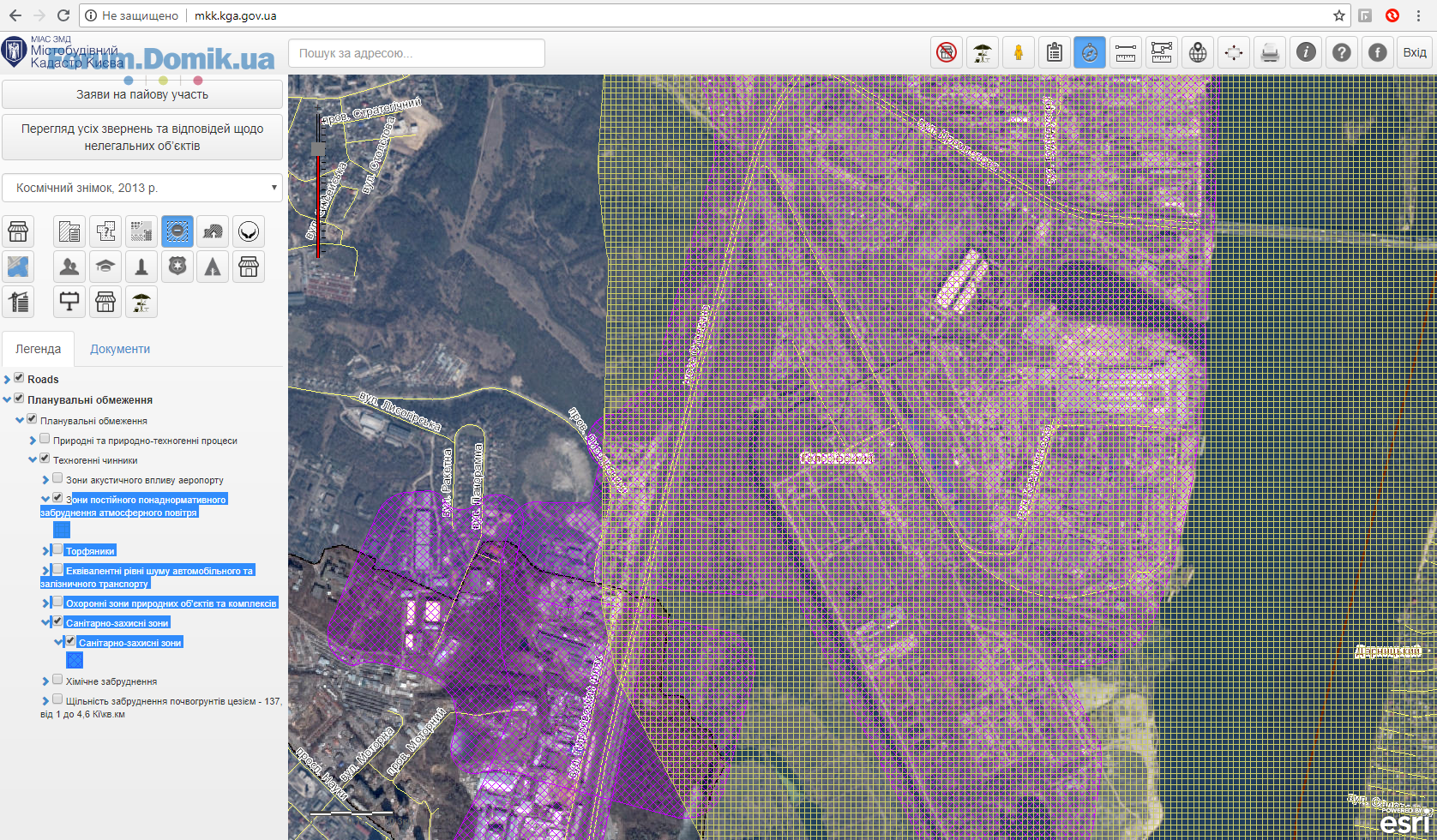Viewport: 1437px width, 840px height.
Task: Enable Охоронні зони природних об'єктів checkbox
Action: click(57, 602)
